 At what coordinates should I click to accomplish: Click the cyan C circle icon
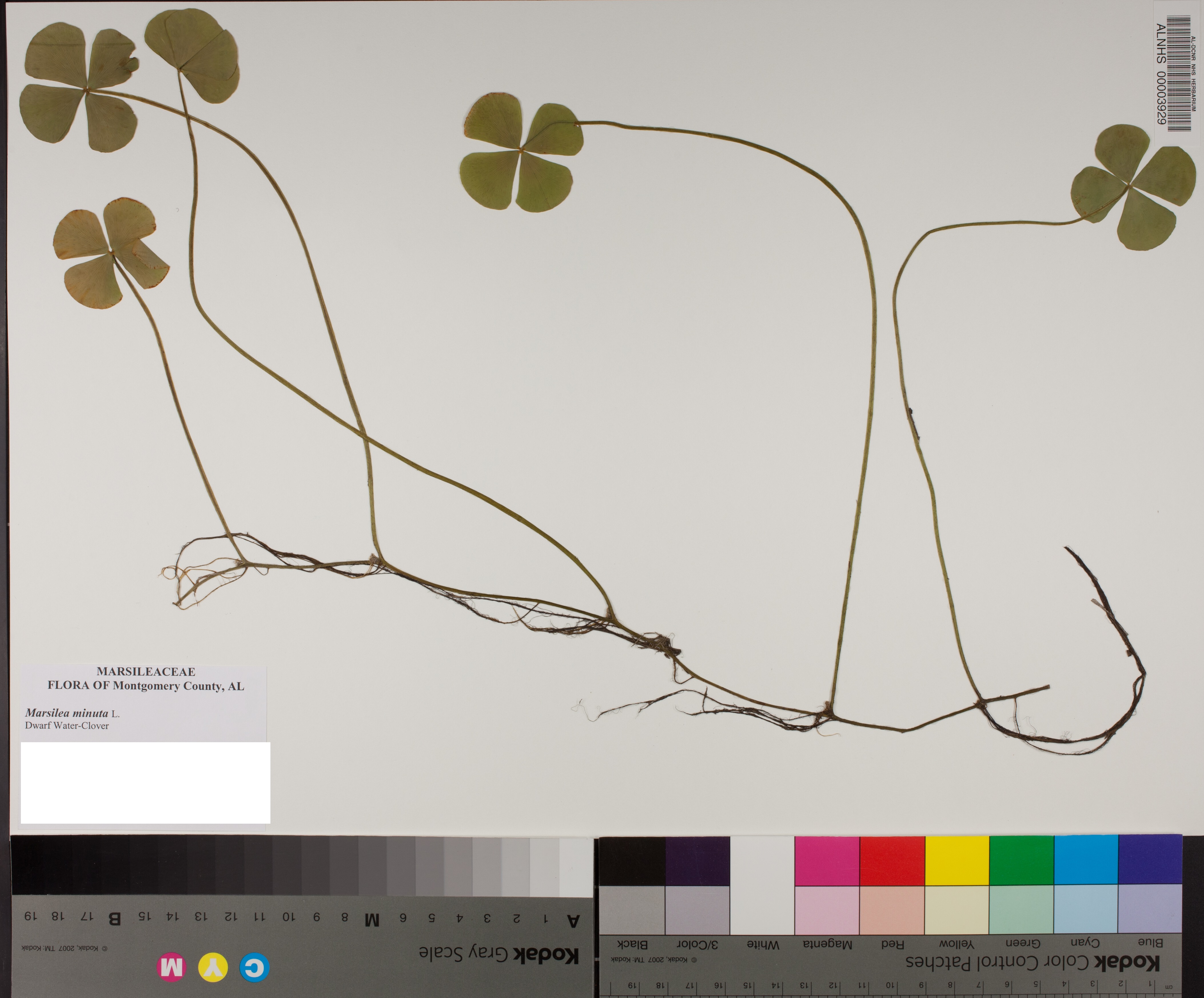click(x=255, y=968)
